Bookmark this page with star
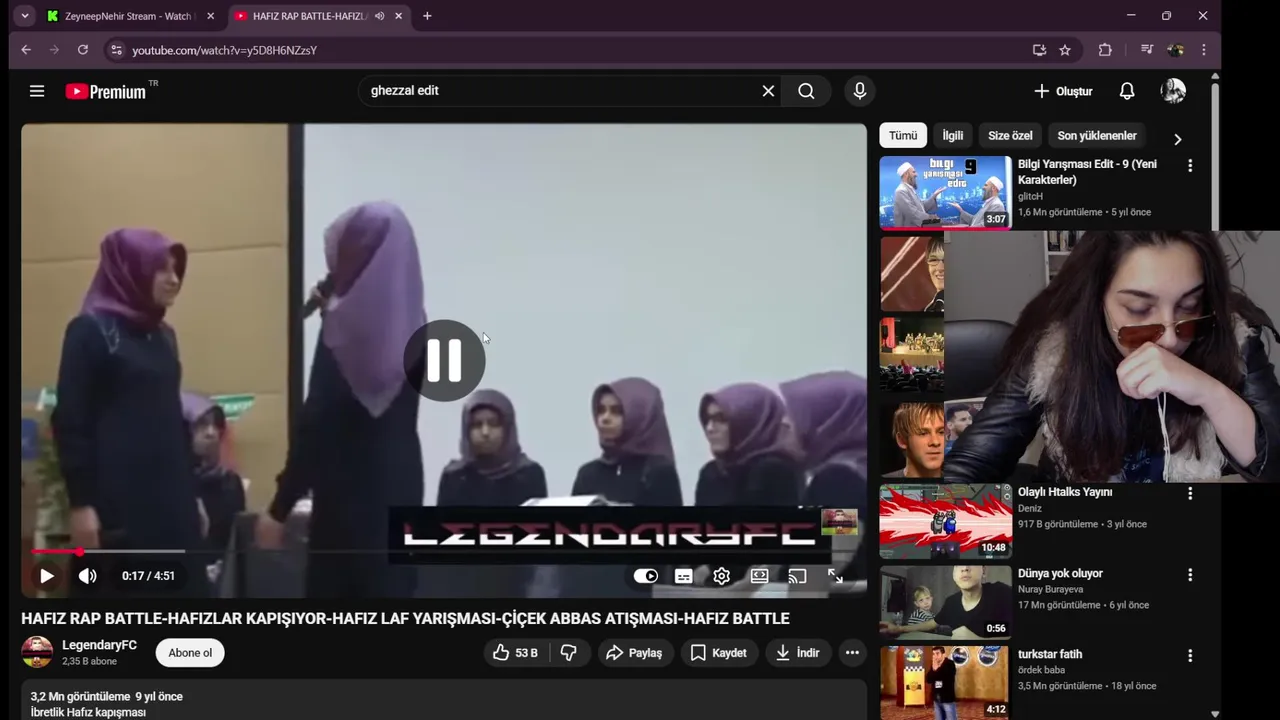Screen dimensions: 1280x720 pyautogui.click(x=1065, y=50)
